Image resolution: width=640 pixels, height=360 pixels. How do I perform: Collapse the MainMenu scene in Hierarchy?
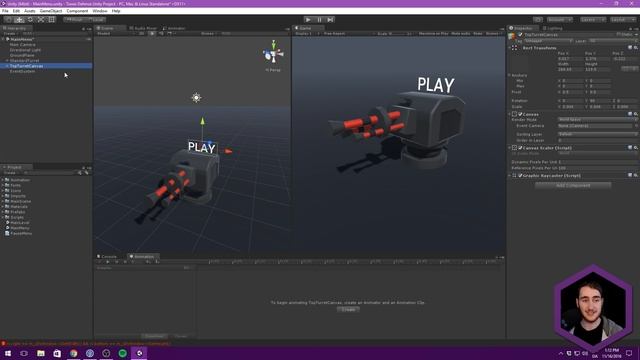3,39
